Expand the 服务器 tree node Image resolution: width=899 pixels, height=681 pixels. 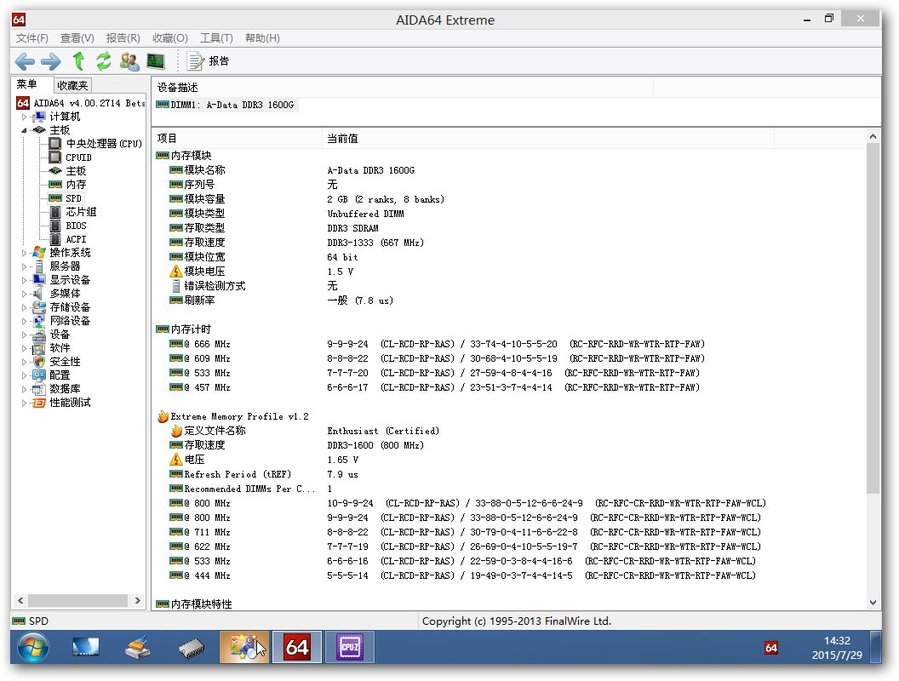tap(24, 267)
